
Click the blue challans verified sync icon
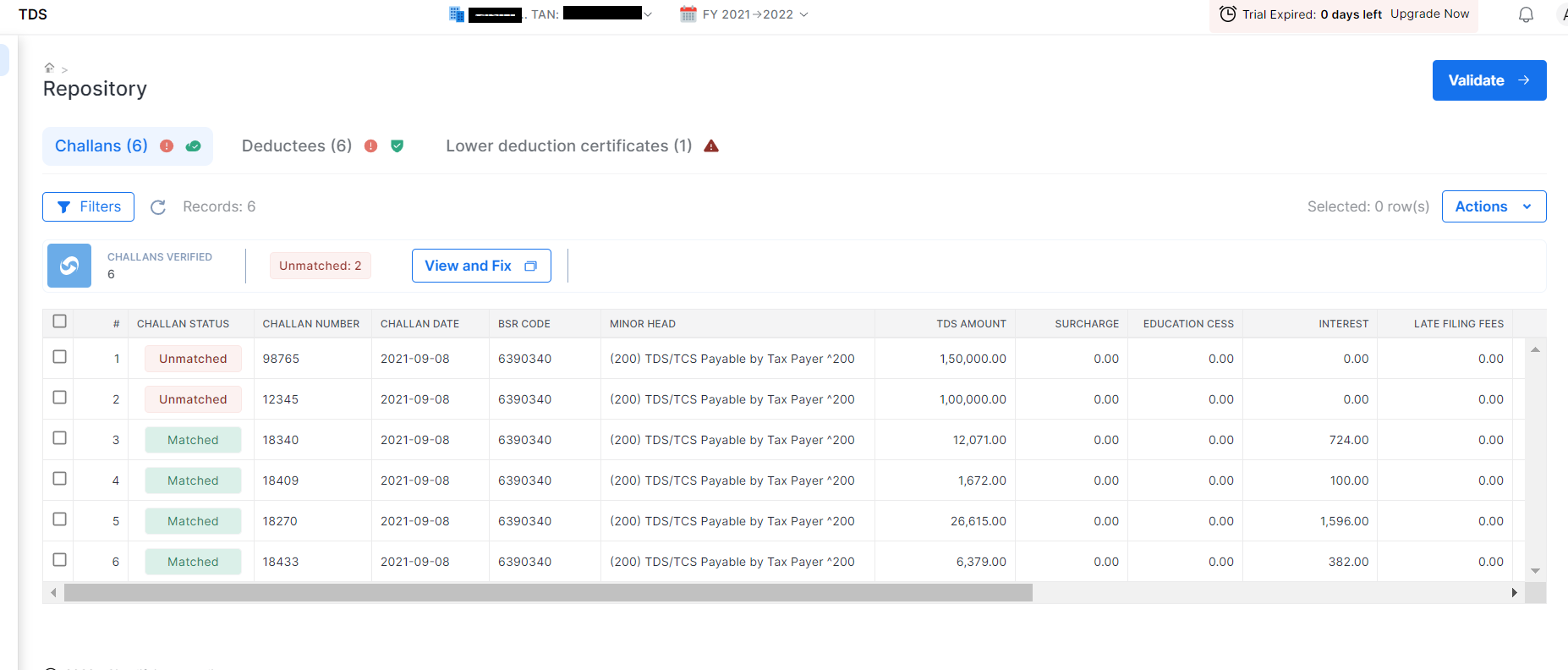(x=69, y=266)
